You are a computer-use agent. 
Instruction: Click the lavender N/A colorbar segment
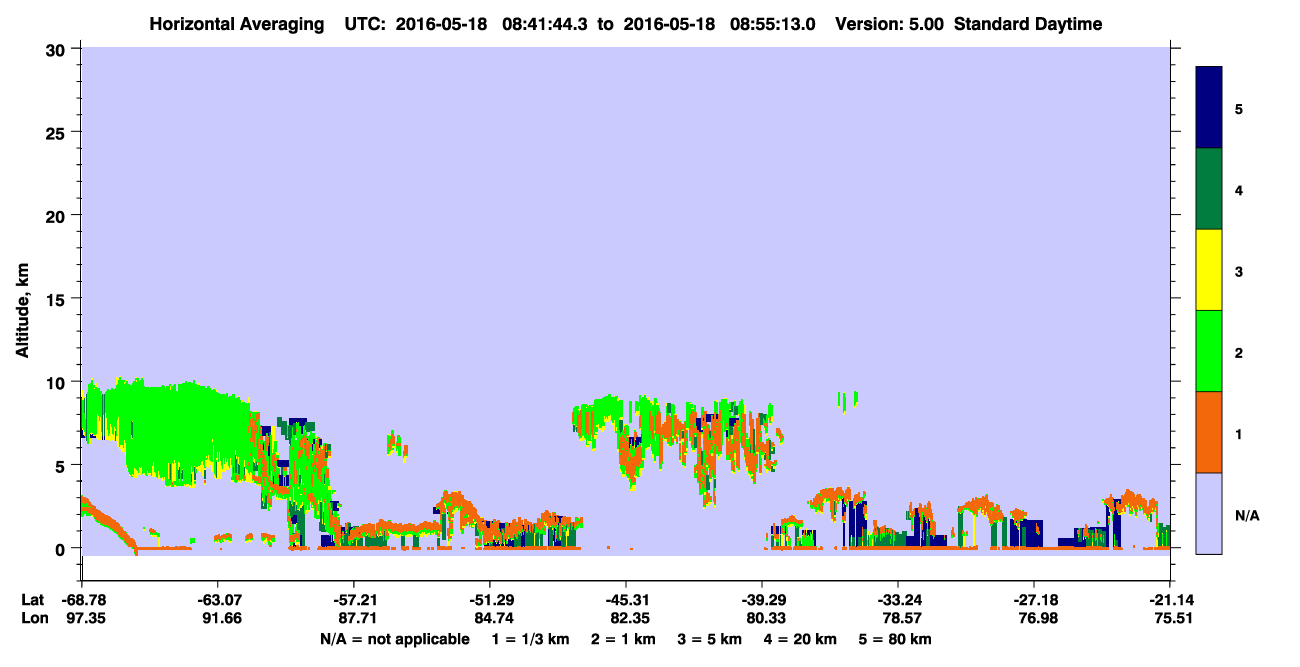coord(1209,513)
